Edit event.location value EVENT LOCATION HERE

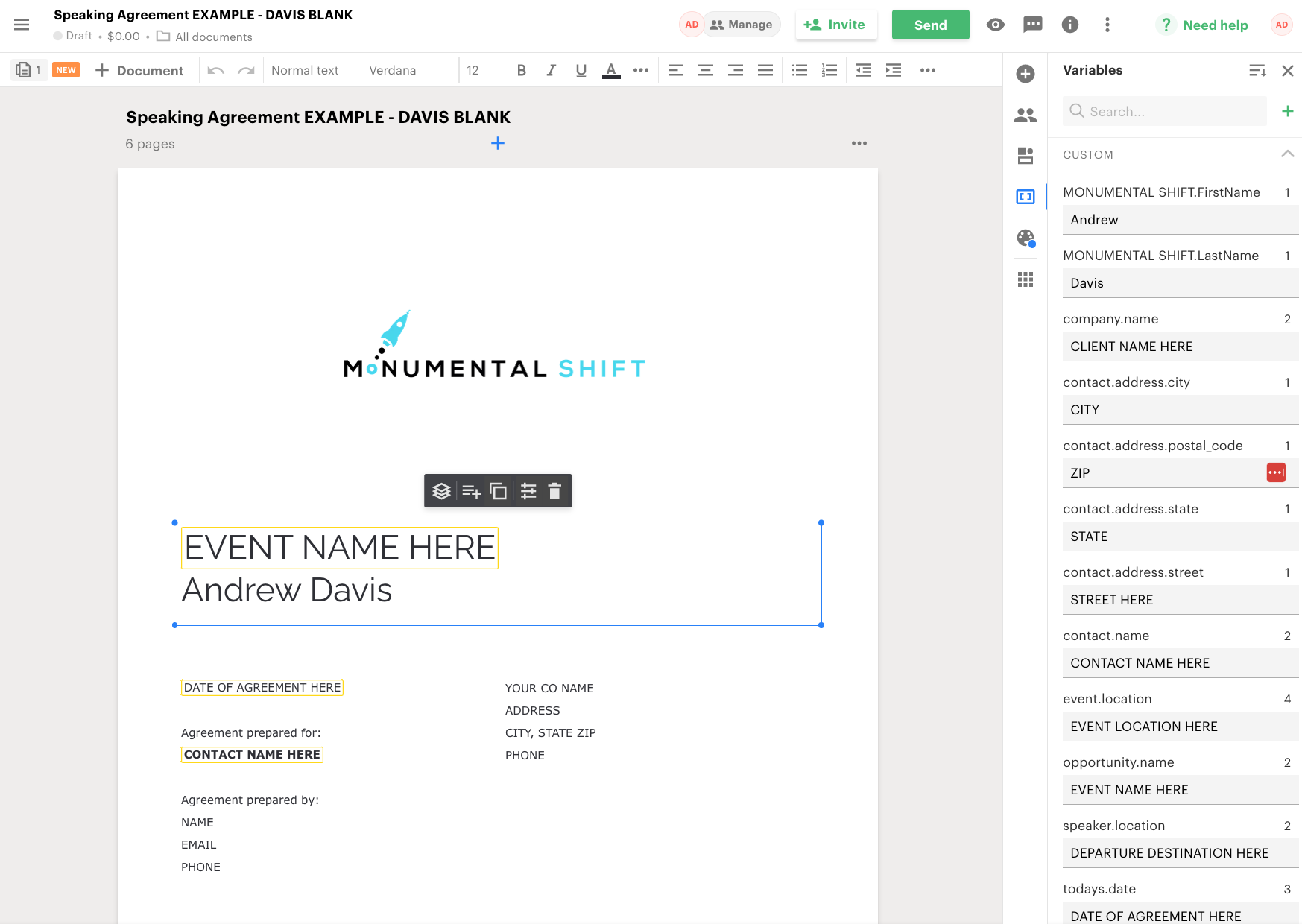click(x=1181, y=727)
